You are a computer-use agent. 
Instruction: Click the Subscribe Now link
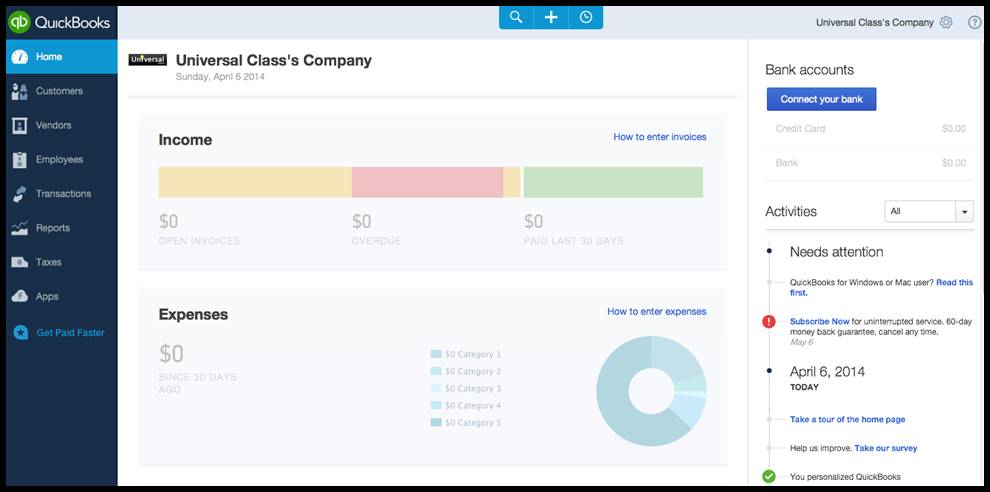[x=820, y=321]
